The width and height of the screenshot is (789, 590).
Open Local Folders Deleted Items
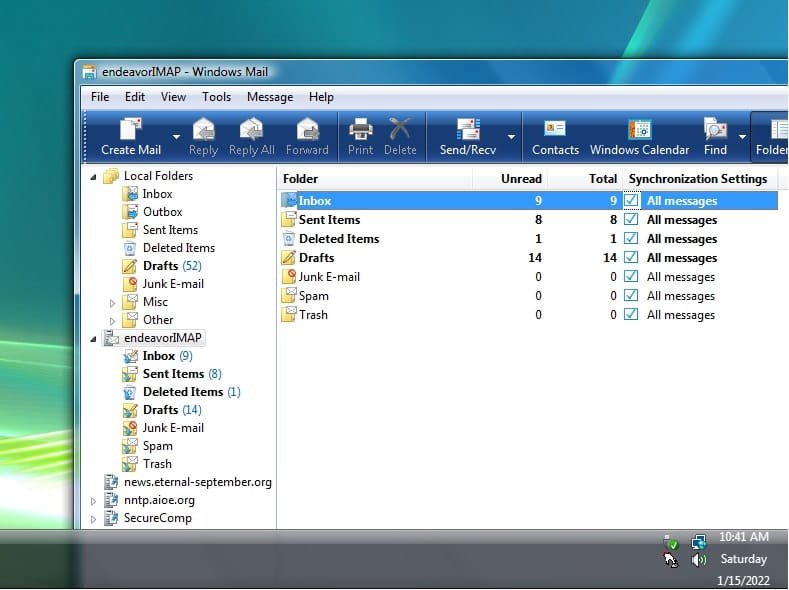pos(169,248)
